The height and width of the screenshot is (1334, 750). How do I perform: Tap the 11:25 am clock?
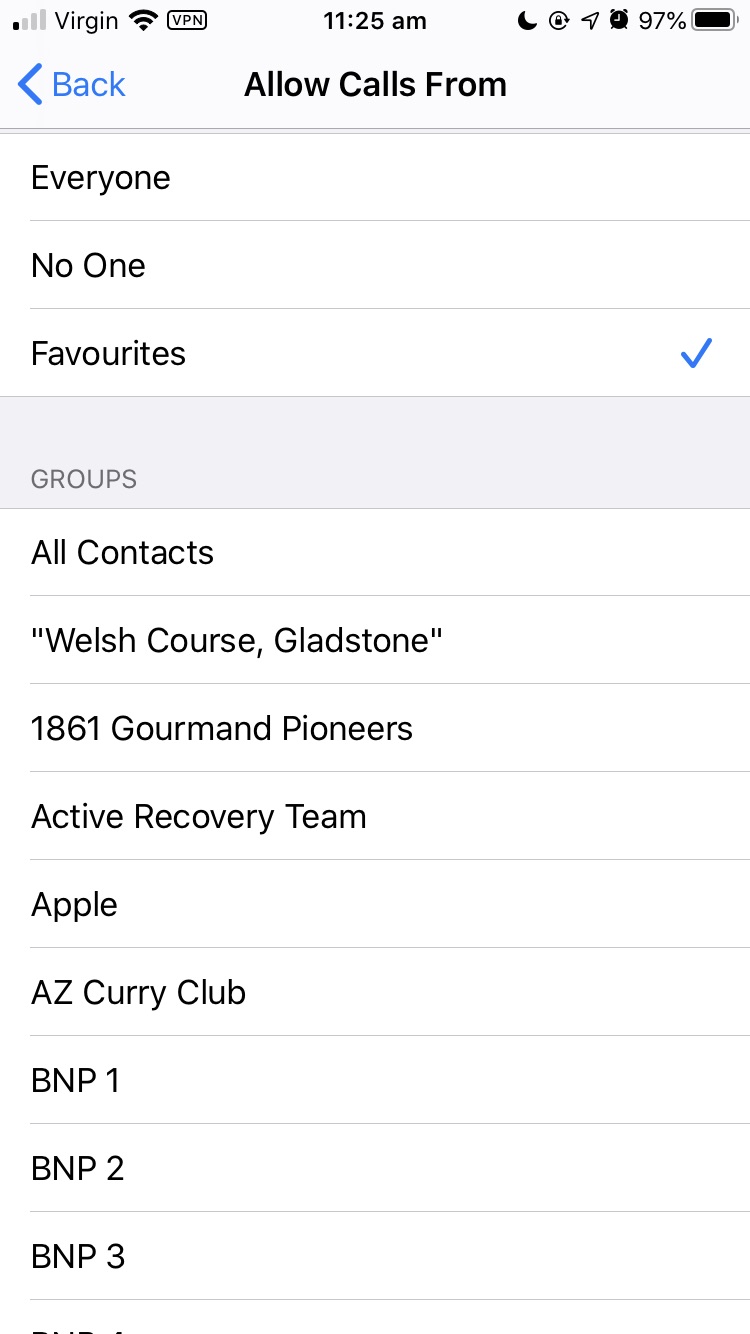click(x=375, y=20)
